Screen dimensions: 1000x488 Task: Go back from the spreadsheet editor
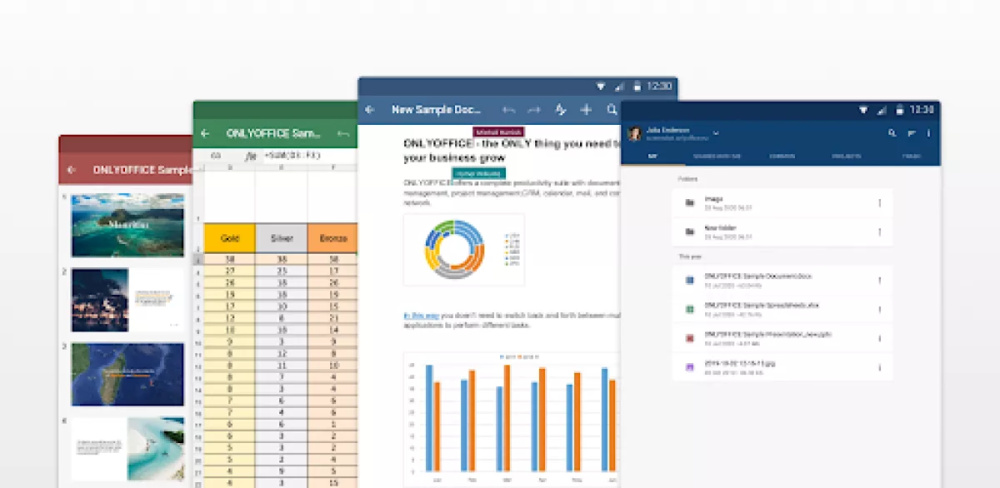pos(205,133)
